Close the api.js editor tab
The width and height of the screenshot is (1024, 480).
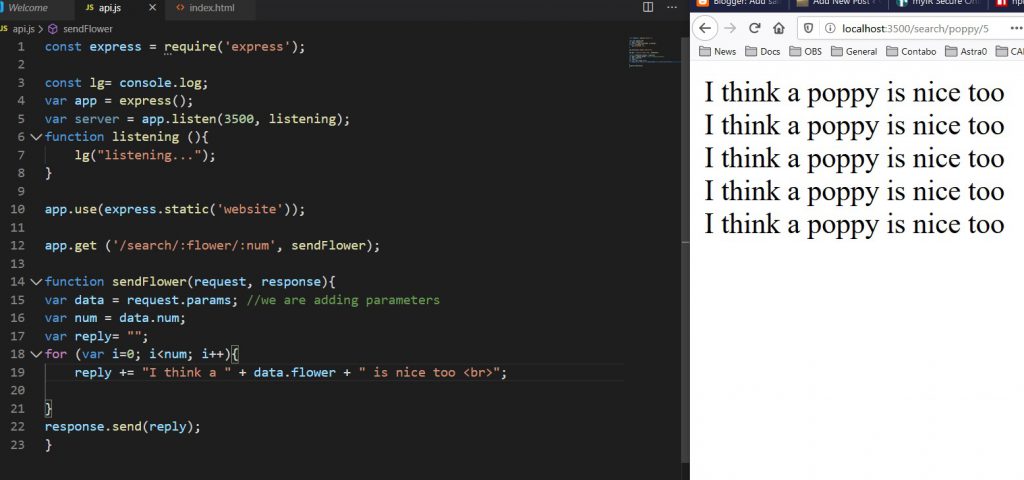152,8
